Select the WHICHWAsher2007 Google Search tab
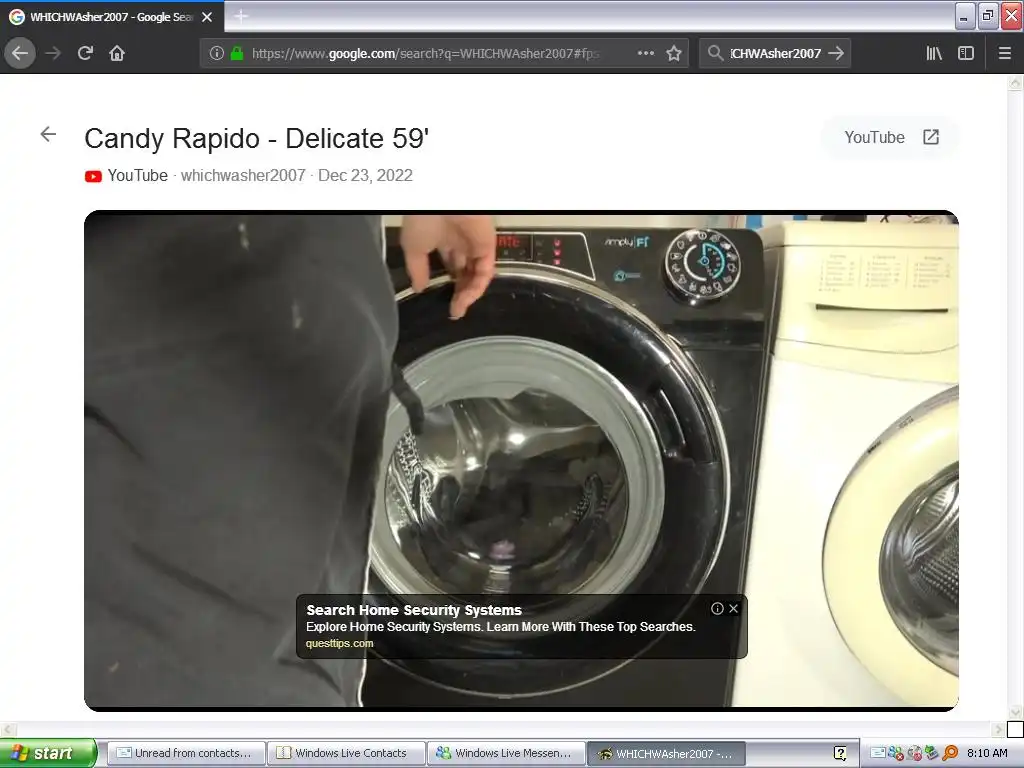The height and width of the screenshot is (768, 1024). click(111, 17)
